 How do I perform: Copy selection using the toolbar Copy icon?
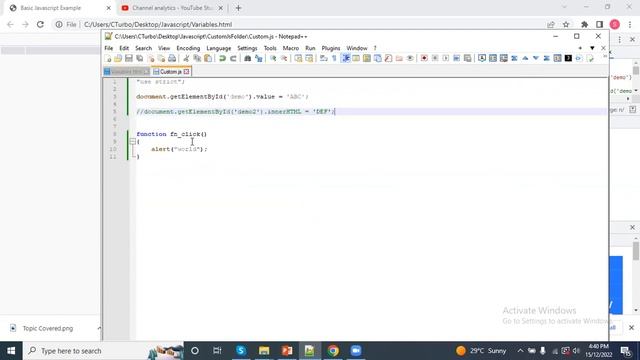click(197, 59)
